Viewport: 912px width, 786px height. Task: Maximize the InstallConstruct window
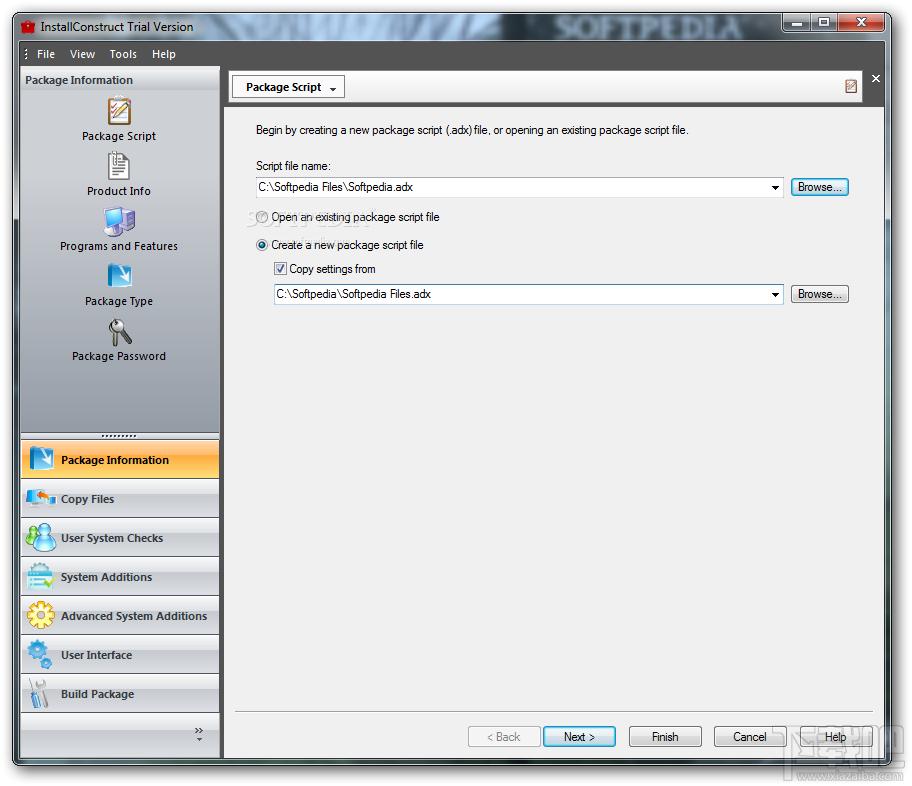pyautogui.click(x=823, y=23)
